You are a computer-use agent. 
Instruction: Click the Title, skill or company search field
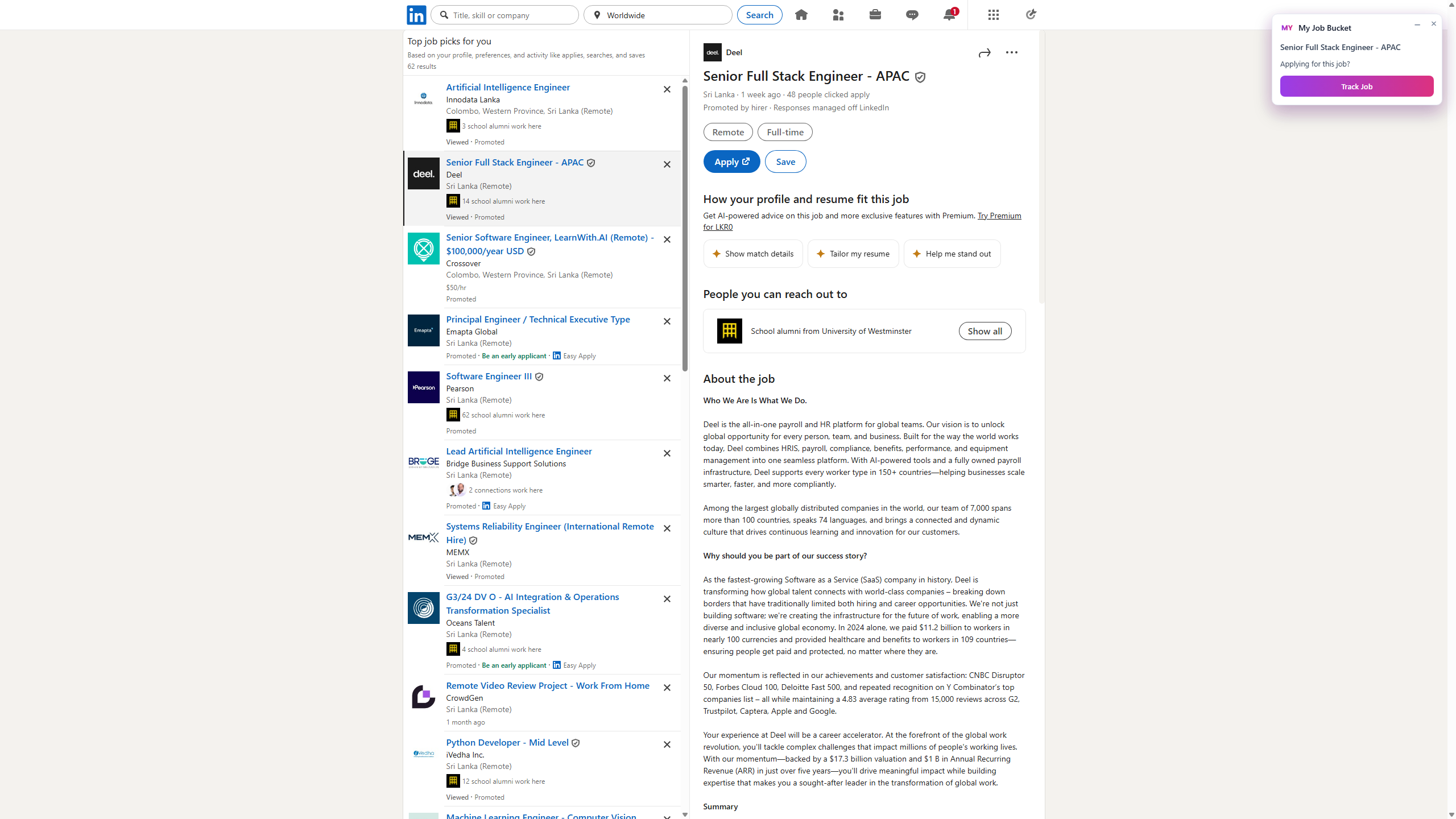[505, 15]
